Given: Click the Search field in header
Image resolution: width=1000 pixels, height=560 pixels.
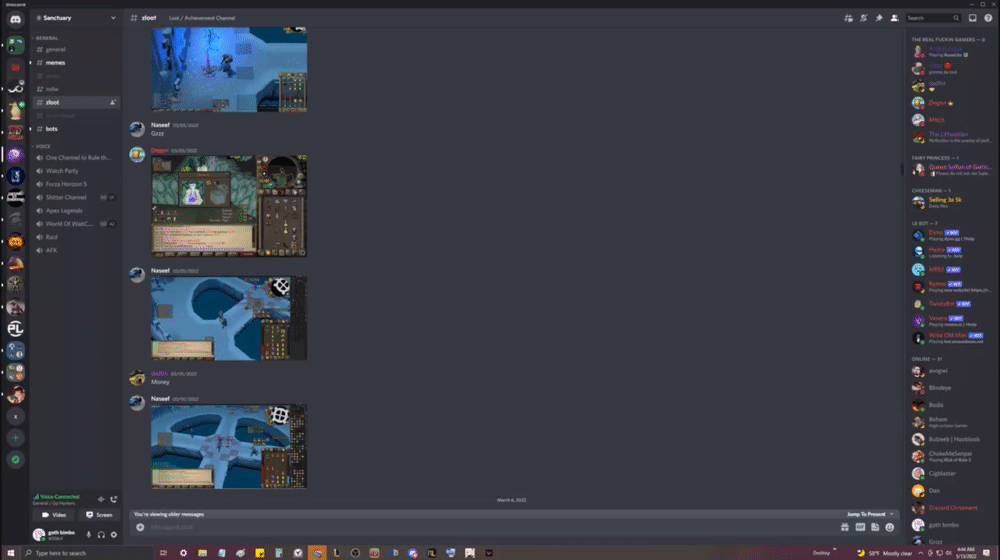Looking at the screenshot, I should click(933, 18).
